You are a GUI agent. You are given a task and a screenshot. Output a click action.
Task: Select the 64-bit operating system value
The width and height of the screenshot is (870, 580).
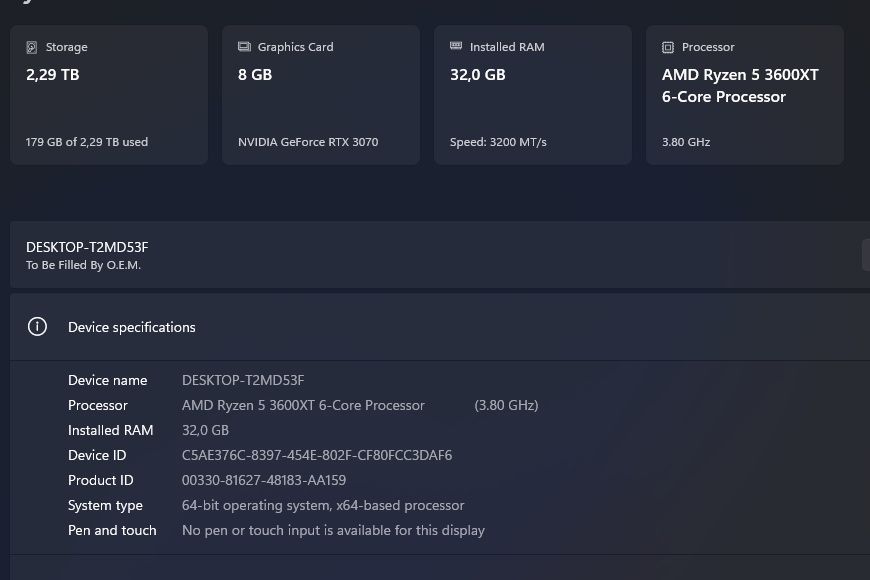(x=323, y=506)
